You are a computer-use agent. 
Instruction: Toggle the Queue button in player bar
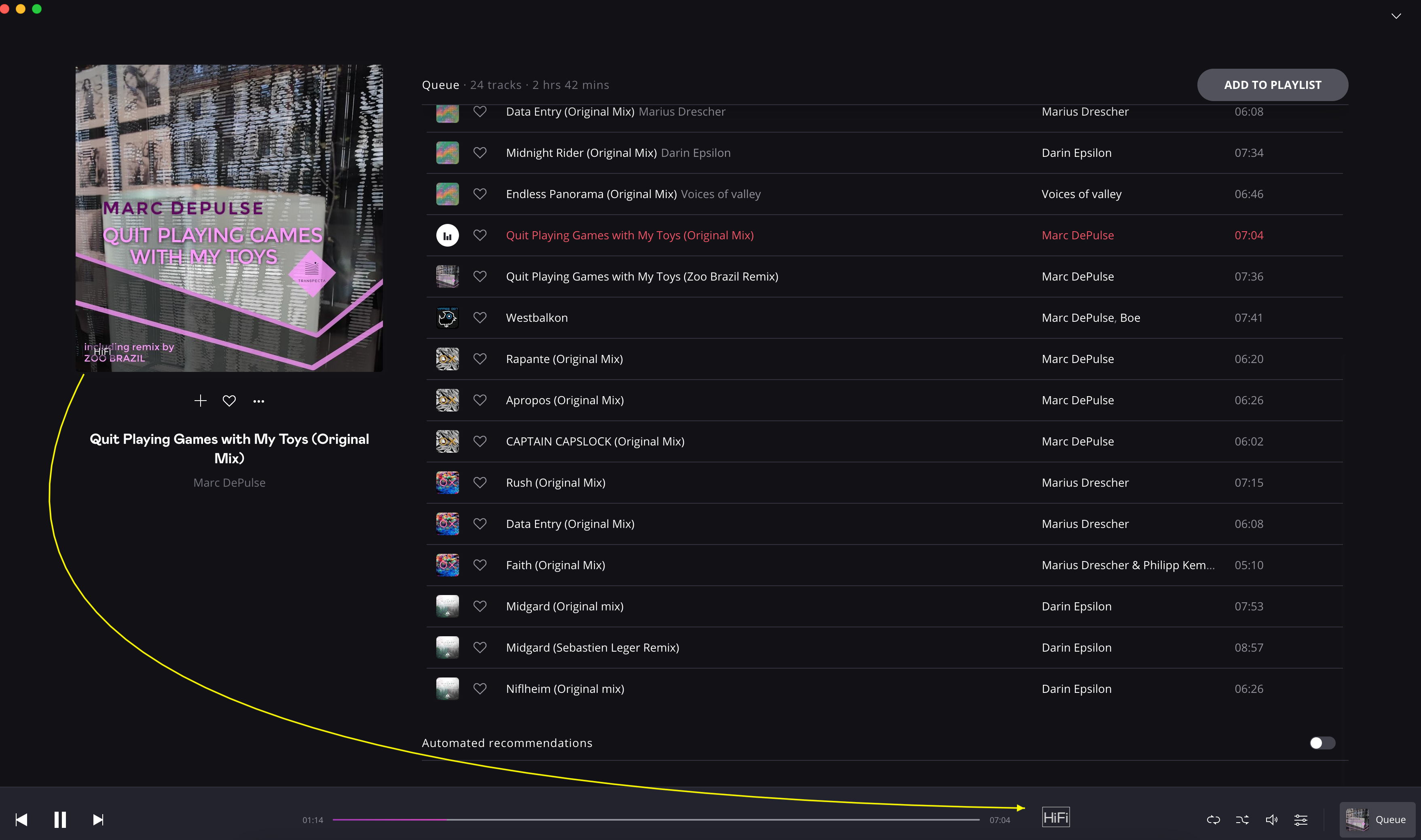1377,819
